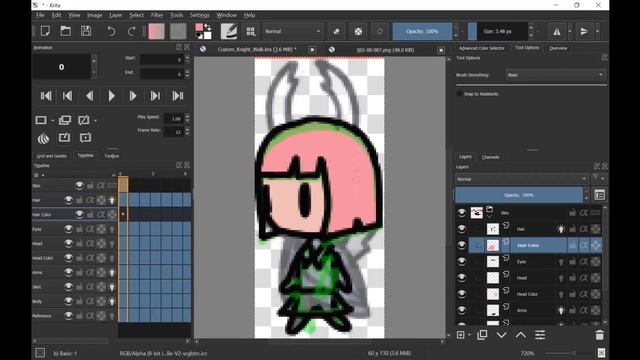Viewport: 640px width, 360px height.
Task: Toggle eraser mode in the toolbar
Action: (x=336, y=31)
